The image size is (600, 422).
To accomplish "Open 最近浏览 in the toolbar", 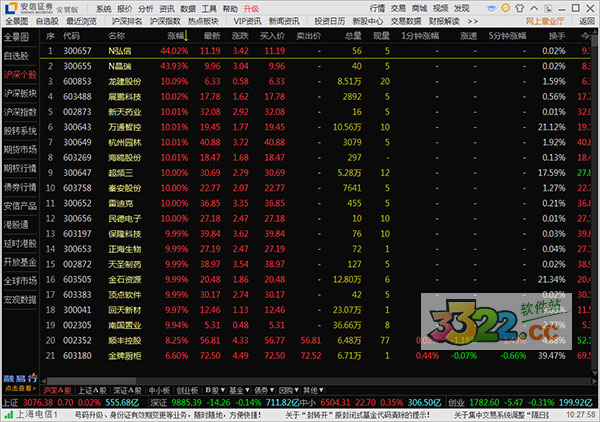I will tap(81, 21).
